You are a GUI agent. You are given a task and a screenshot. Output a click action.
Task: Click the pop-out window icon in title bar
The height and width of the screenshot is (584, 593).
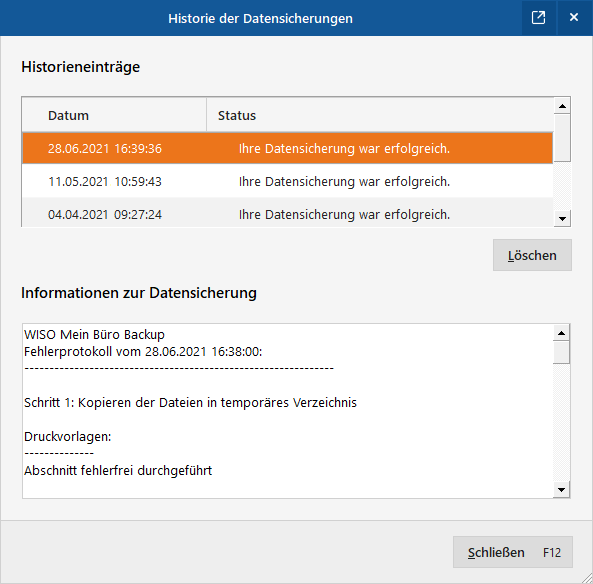539,18
